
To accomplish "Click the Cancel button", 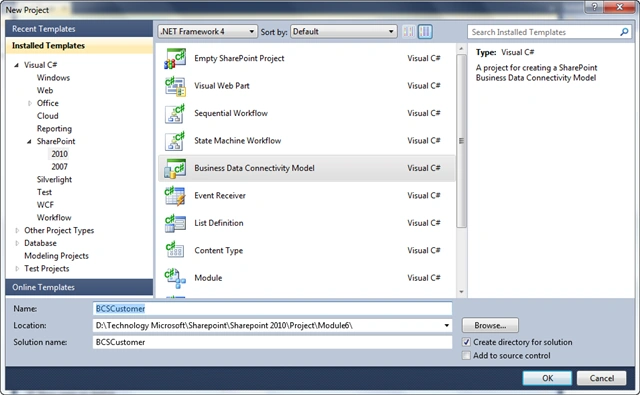I will click(x=602, y=378).
